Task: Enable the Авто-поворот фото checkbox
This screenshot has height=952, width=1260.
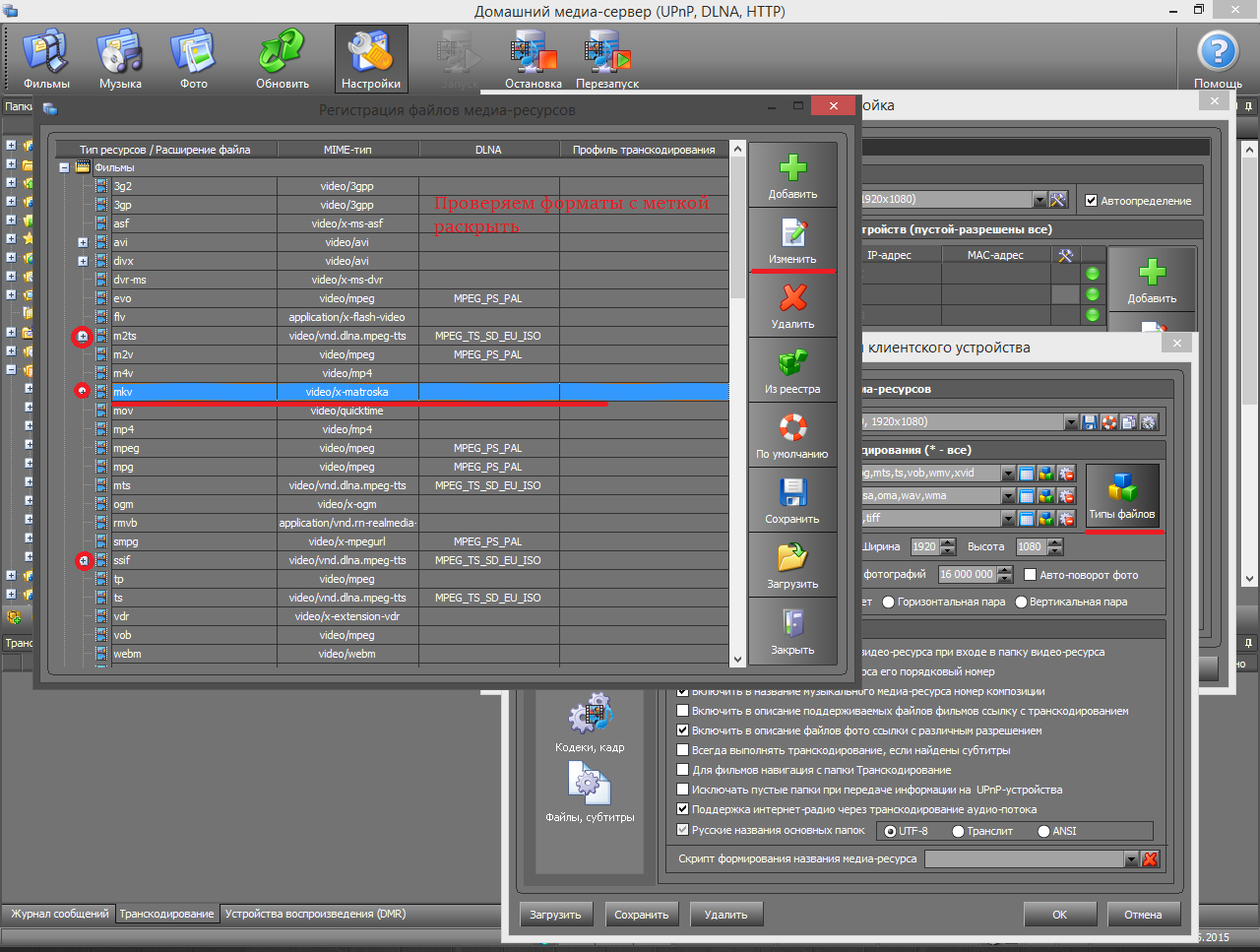Action: (1031, 575)
